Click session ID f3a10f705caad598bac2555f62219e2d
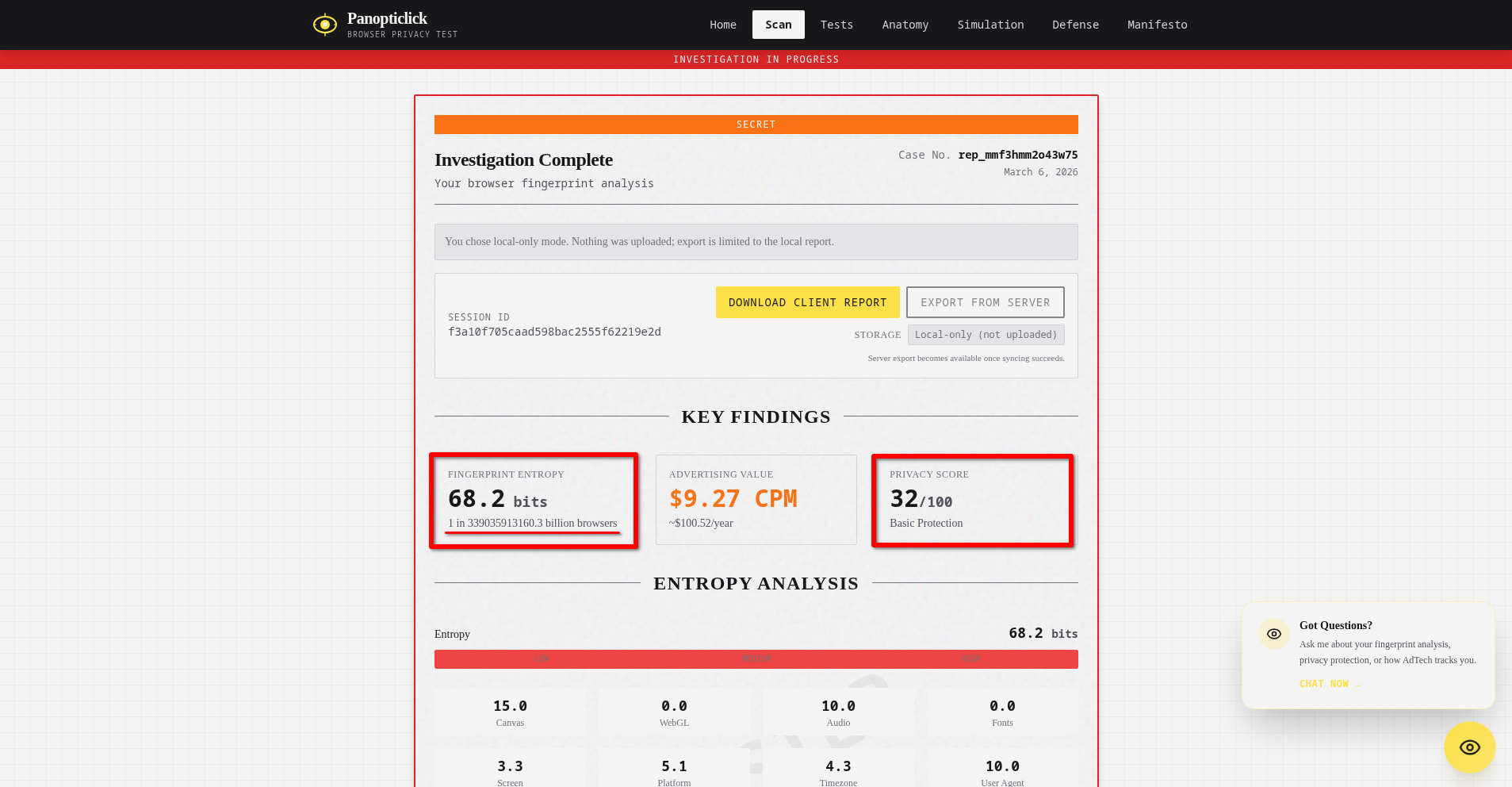Image resolution: width=1512 pixels, height=787 pixels. point(554,332)
